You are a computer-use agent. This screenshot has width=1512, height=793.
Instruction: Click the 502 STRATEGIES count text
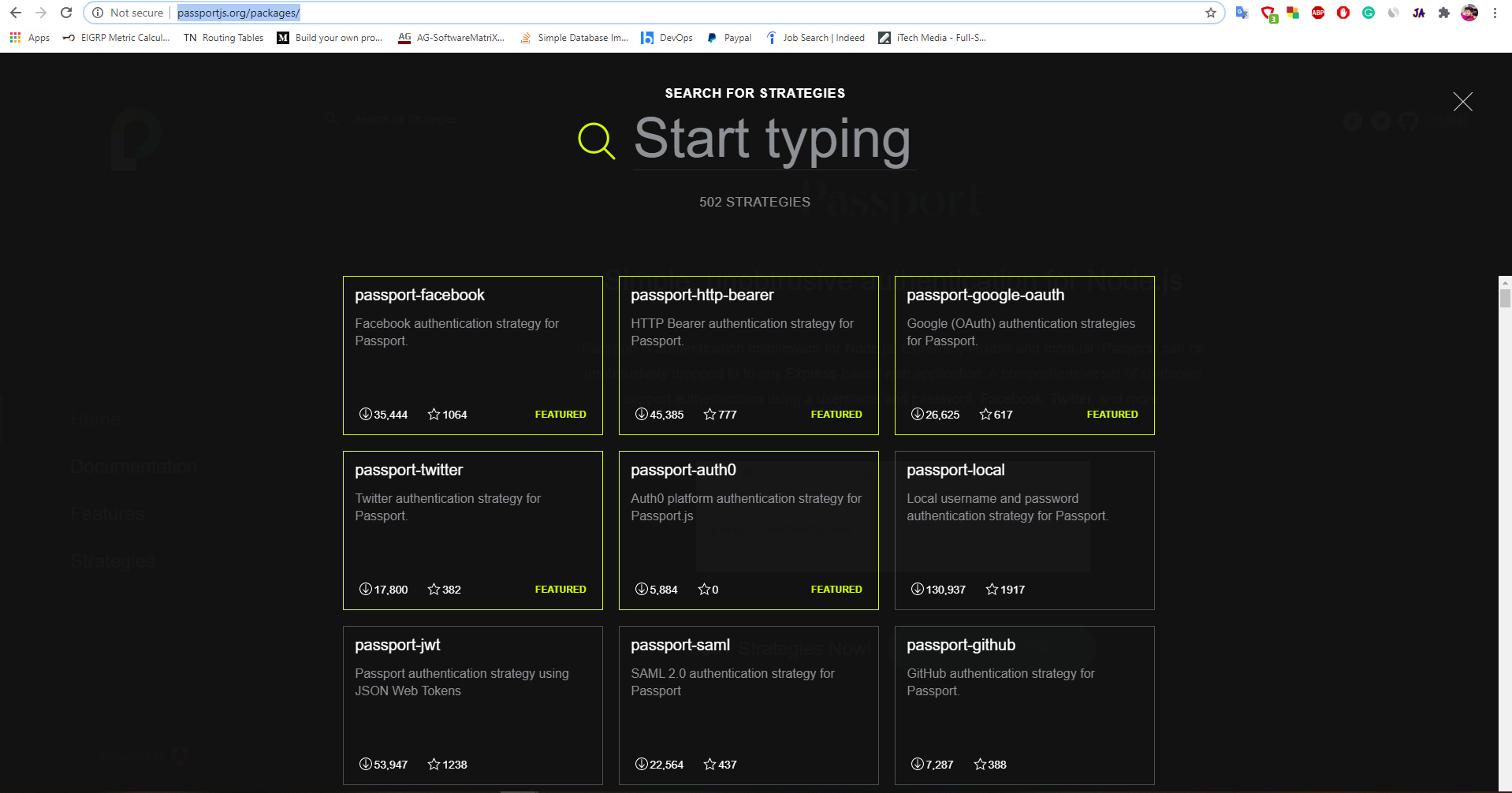pyautogui.click(x=754, y=202)
